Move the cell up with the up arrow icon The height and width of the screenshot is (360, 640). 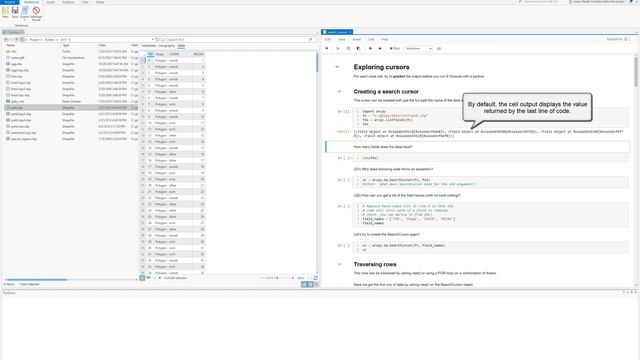tap(370, 49)
